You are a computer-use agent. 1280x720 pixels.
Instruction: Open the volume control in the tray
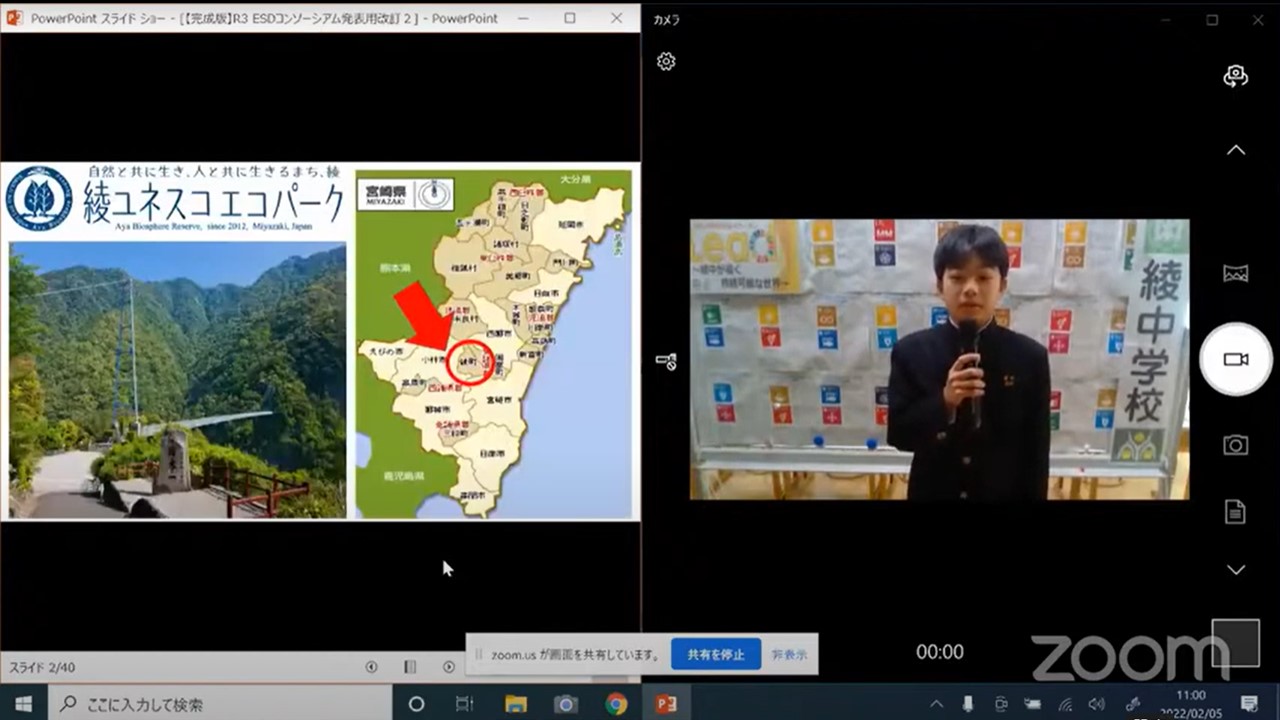point(1097,704)
